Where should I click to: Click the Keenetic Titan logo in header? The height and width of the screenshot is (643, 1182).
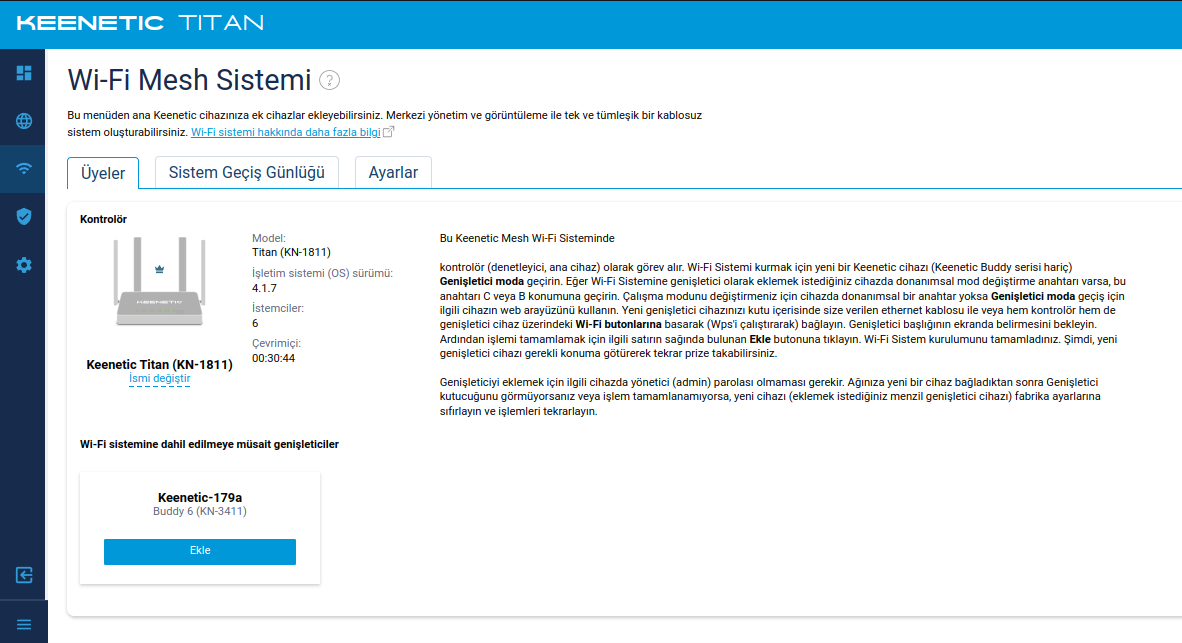click(x=140, y=23)
